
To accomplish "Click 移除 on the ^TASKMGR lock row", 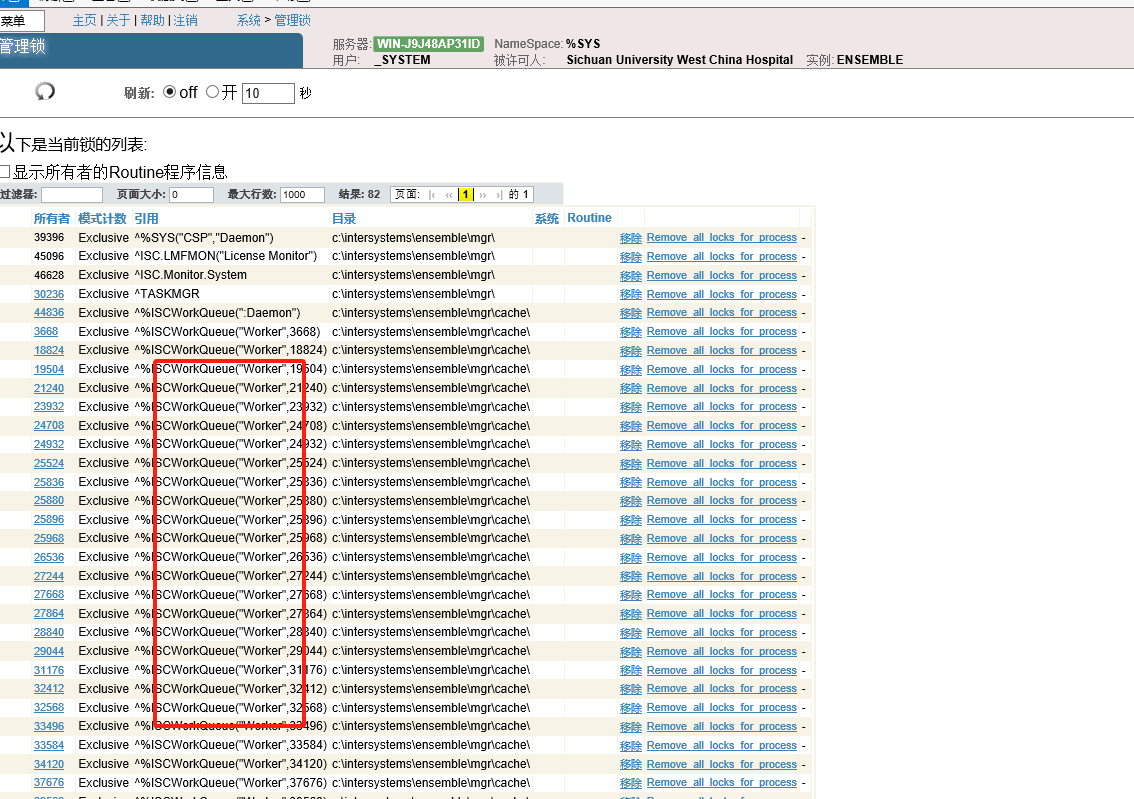I will click(630, 293).
